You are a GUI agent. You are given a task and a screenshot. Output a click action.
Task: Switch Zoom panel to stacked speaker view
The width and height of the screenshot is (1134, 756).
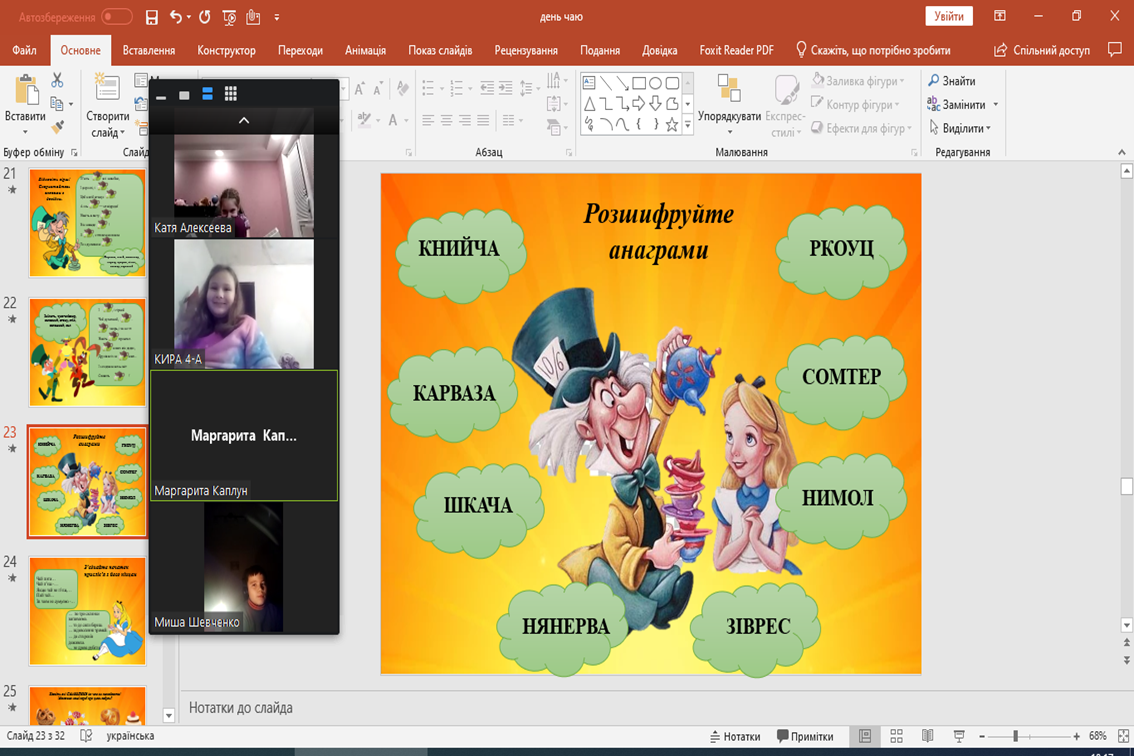click(208, 93)
